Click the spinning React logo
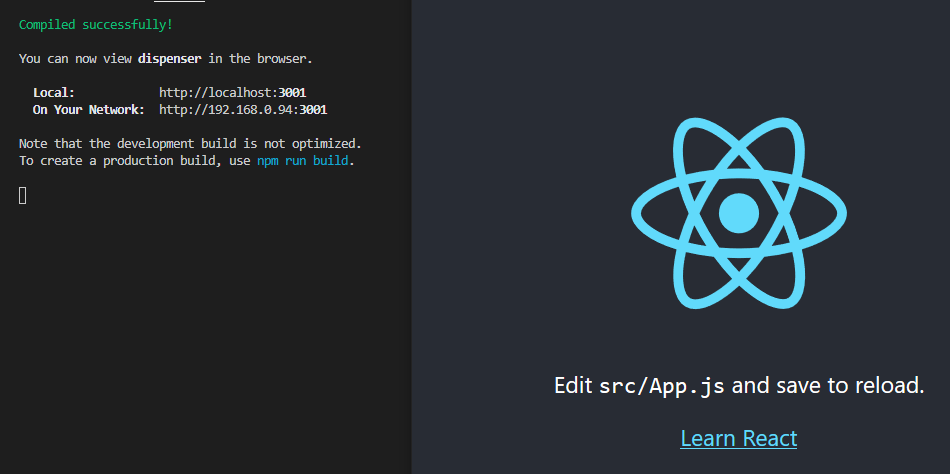The height and width of the screenshot is (474, 950). tap(739, 213)
